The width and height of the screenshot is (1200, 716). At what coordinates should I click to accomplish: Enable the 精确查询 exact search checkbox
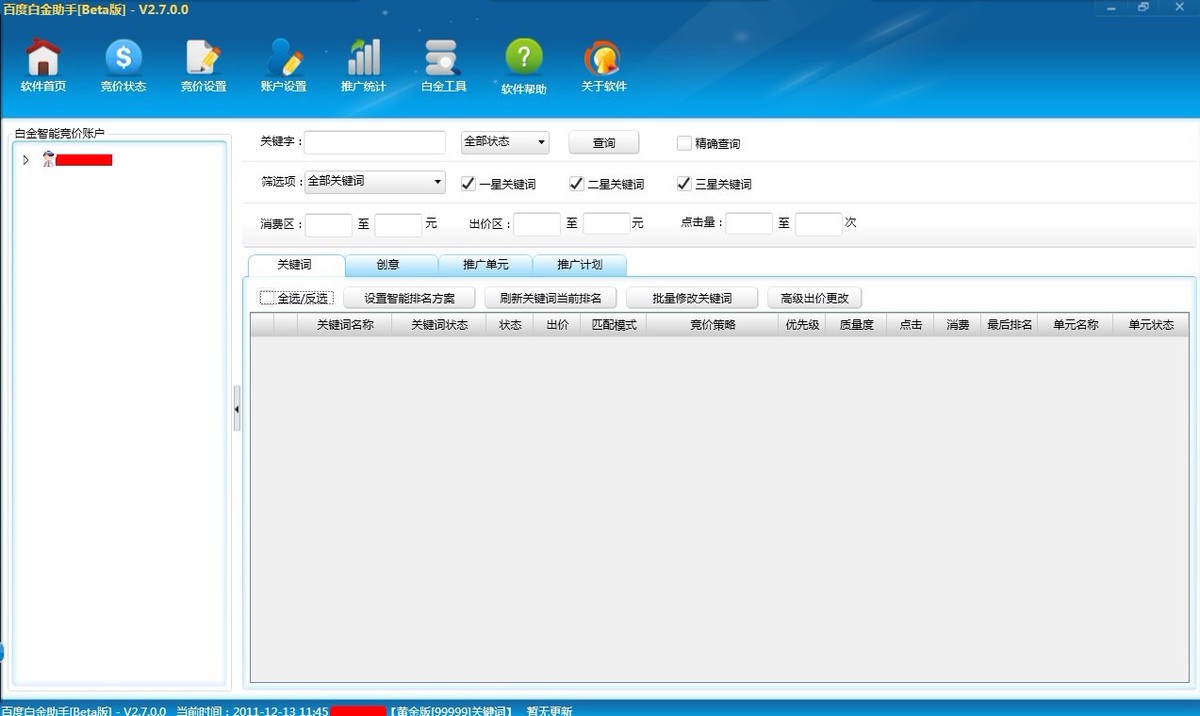(684, 143)
